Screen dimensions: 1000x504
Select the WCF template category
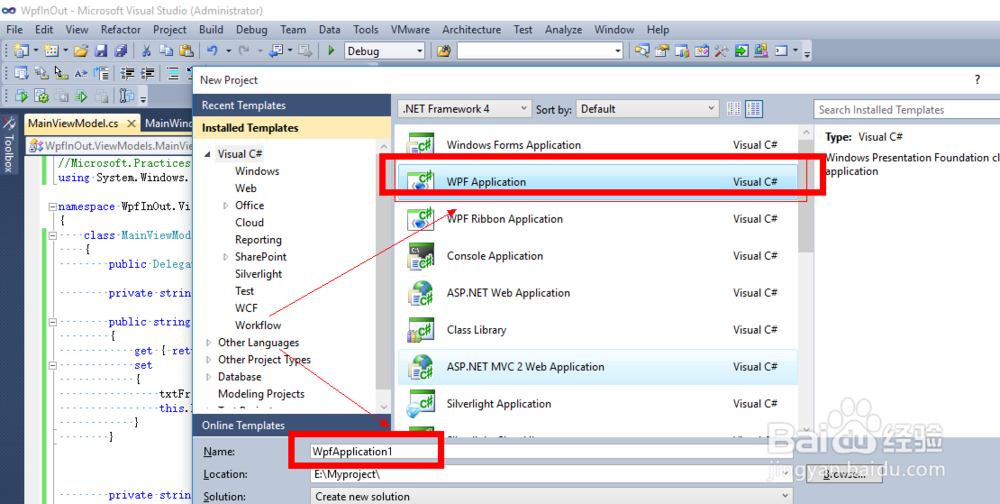246,308
